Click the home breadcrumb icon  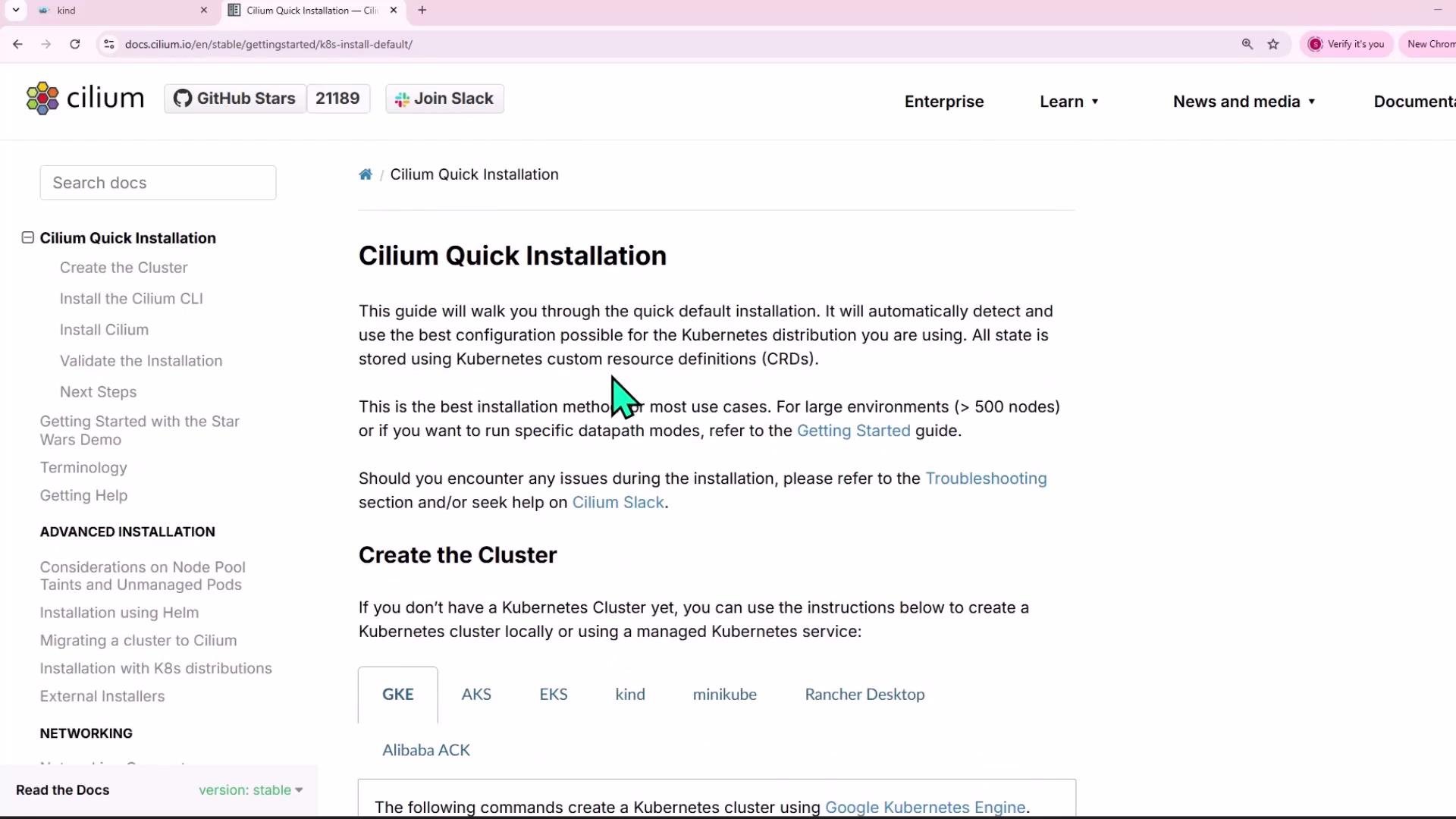pos(366,174)
